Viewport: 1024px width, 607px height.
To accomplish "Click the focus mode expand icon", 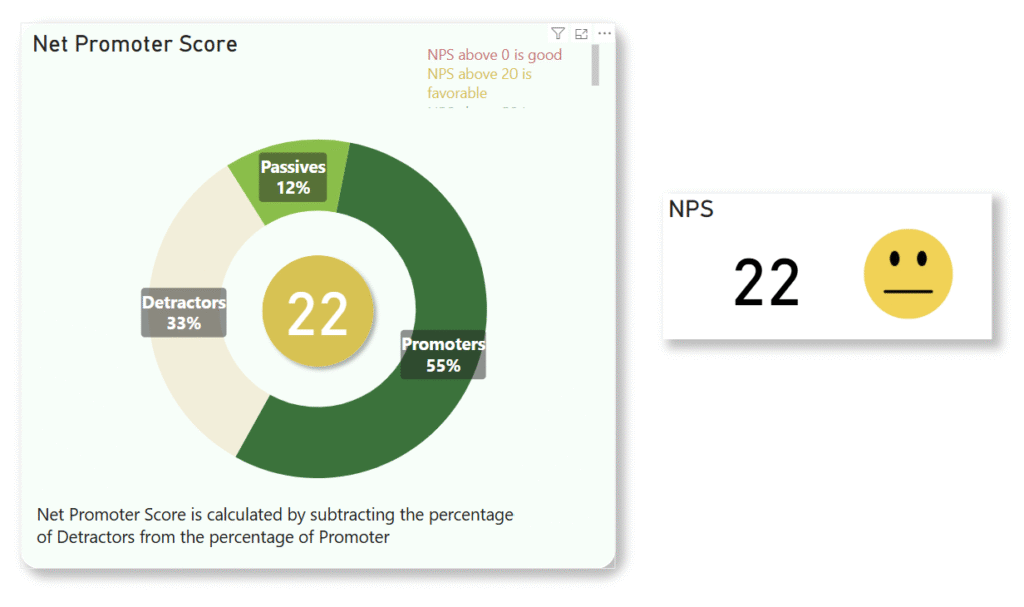I will 581,33.
